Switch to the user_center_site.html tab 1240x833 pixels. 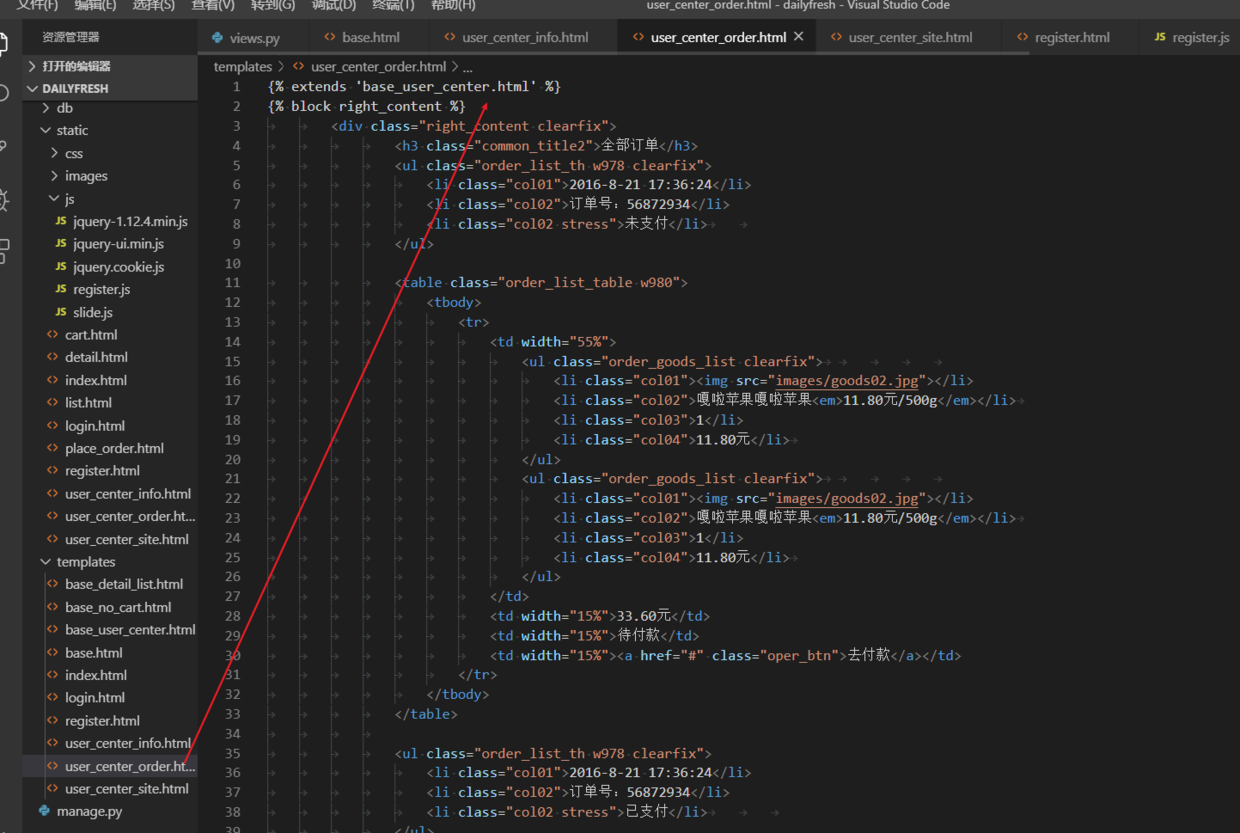click(x=902, y=38)
